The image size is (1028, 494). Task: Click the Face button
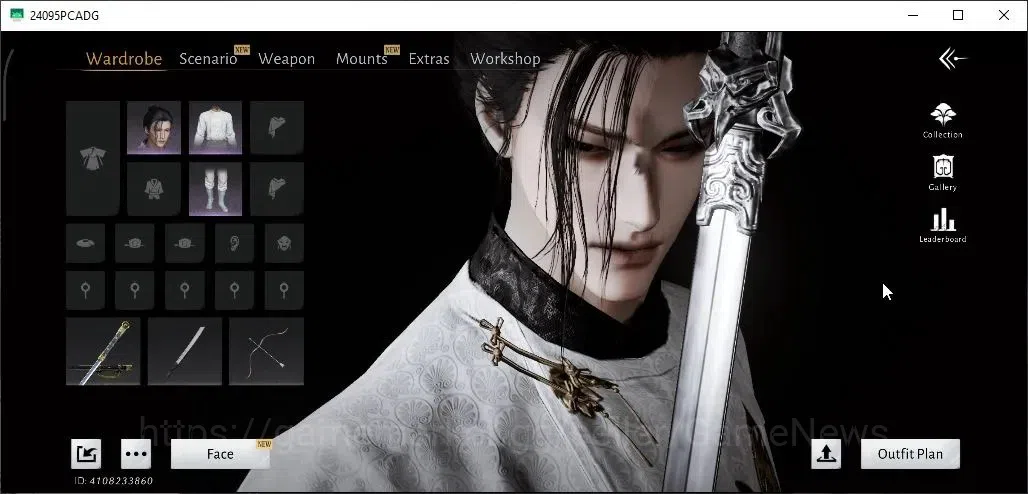coord(220,454)
